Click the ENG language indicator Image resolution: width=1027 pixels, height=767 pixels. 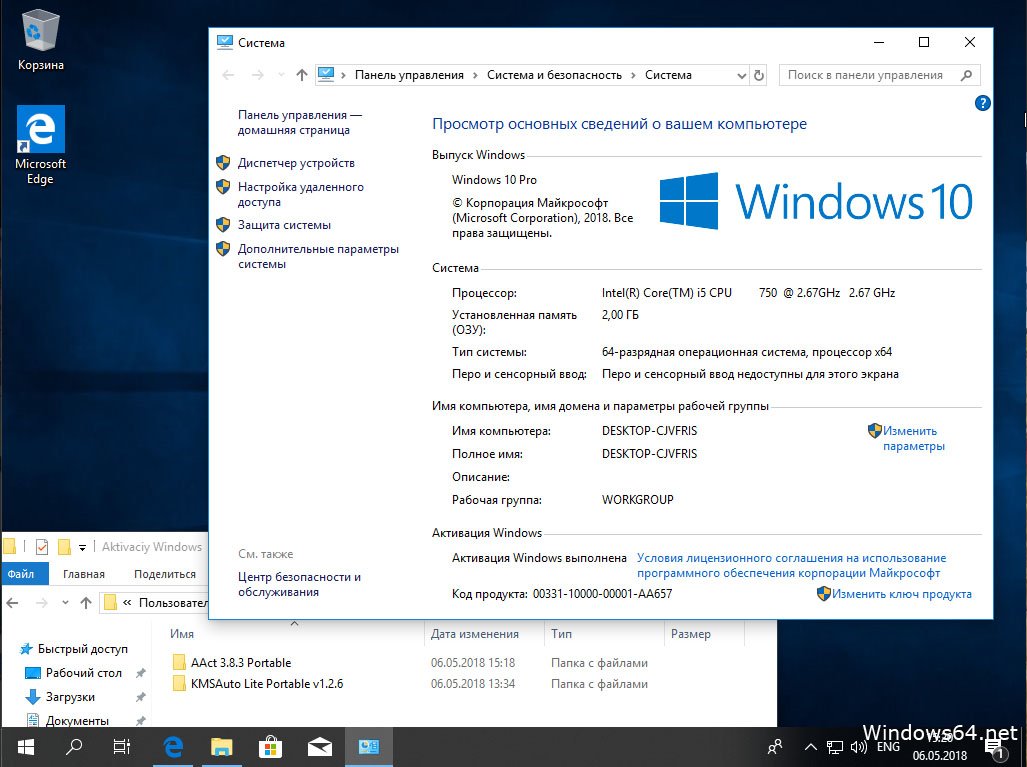click(x=888, y=747)
